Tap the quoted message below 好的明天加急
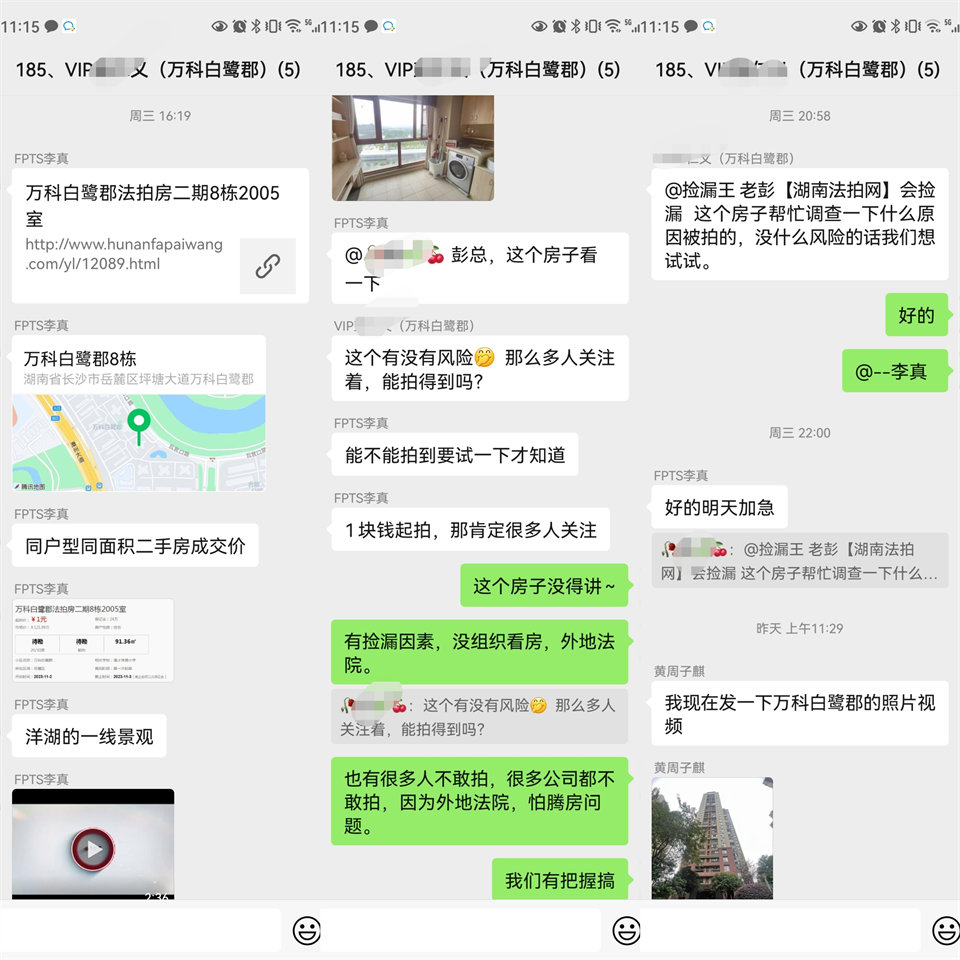 click(800, 561)
